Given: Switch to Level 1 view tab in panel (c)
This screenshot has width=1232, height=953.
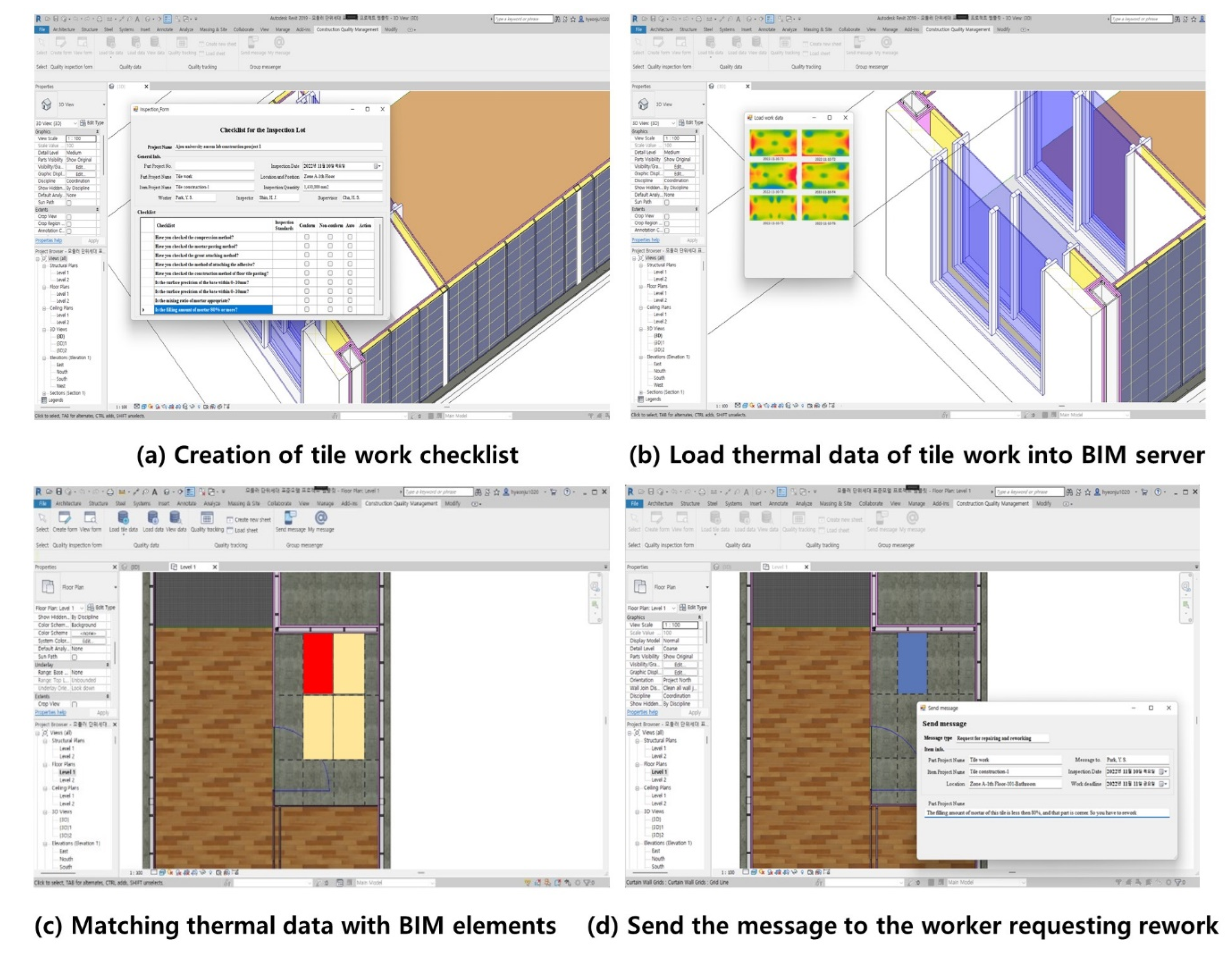Looking at the screenshot, I should [x=188, y=567].
